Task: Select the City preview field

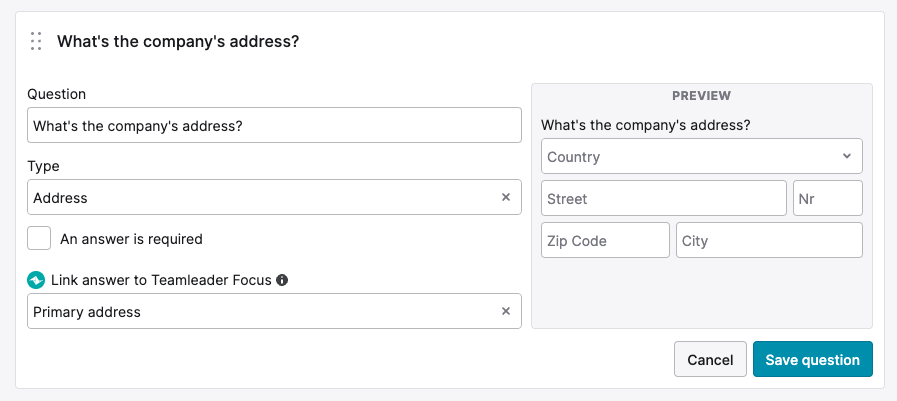Action: coord(769,240)
